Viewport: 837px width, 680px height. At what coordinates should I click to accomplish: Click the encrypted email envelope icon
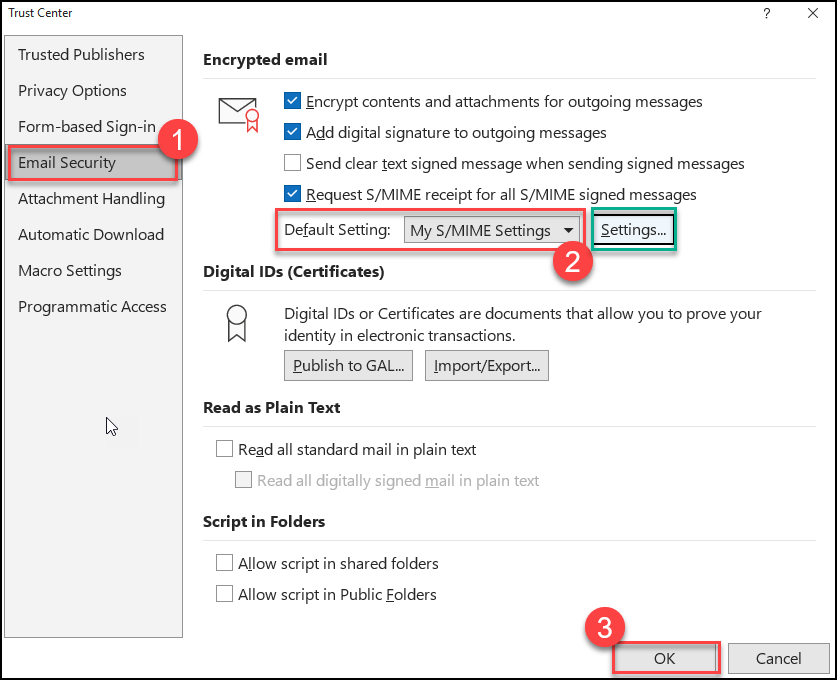click(238, 112)
